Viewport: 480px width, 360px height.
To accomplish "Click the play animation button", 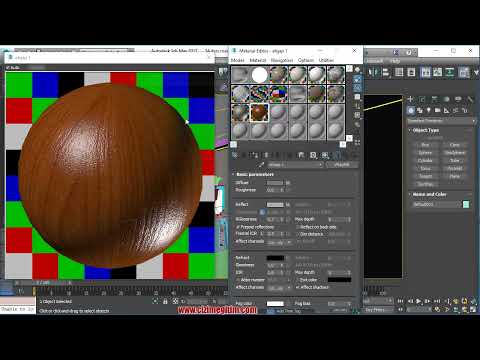I will point(419,301).
